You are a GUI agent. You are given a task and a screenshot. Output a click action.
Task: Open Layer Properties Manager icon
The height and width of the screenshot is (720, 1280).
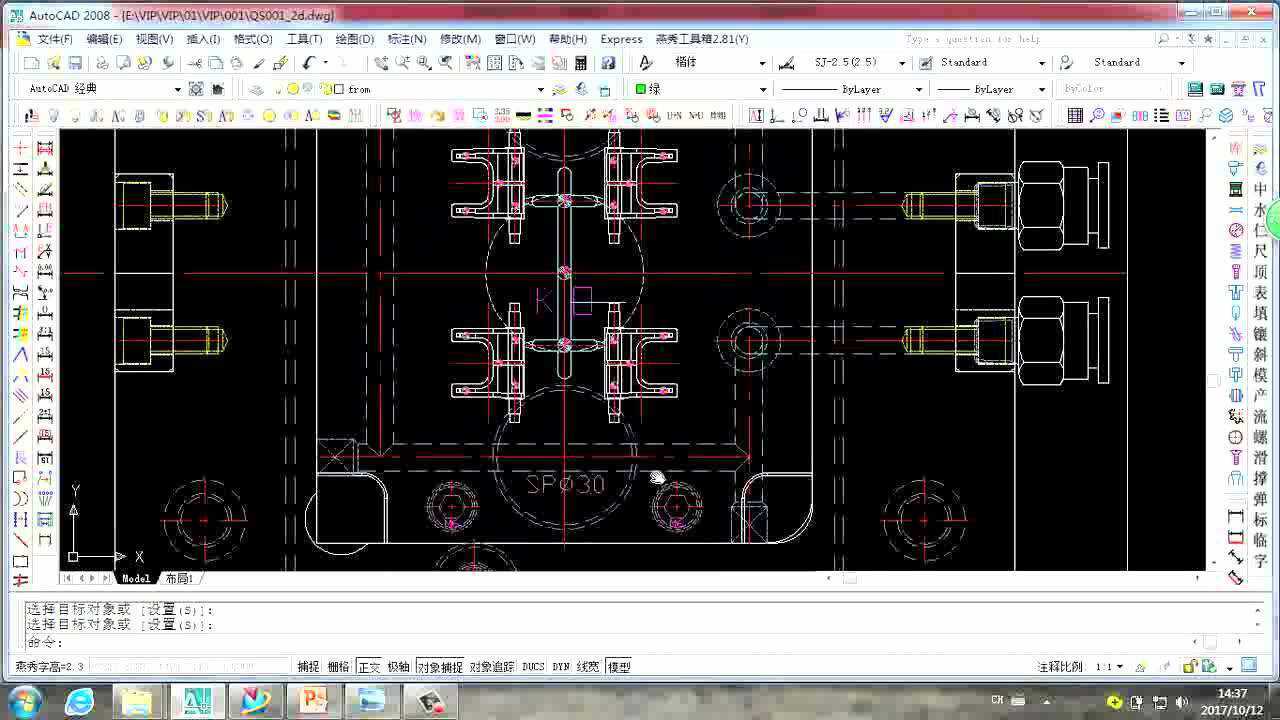257,89
